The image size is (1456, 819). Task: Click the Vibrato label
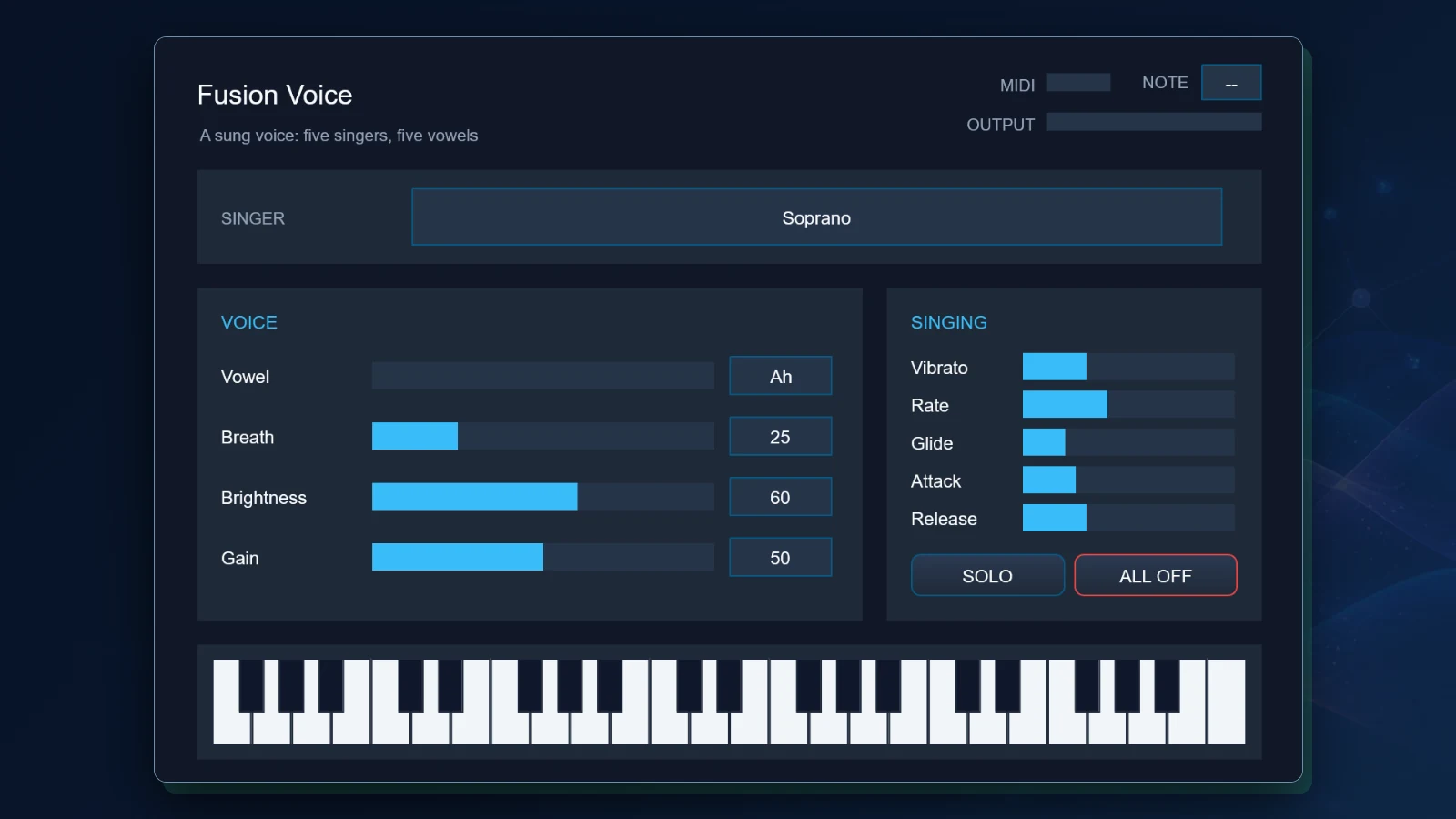click(x=939, y=368)
